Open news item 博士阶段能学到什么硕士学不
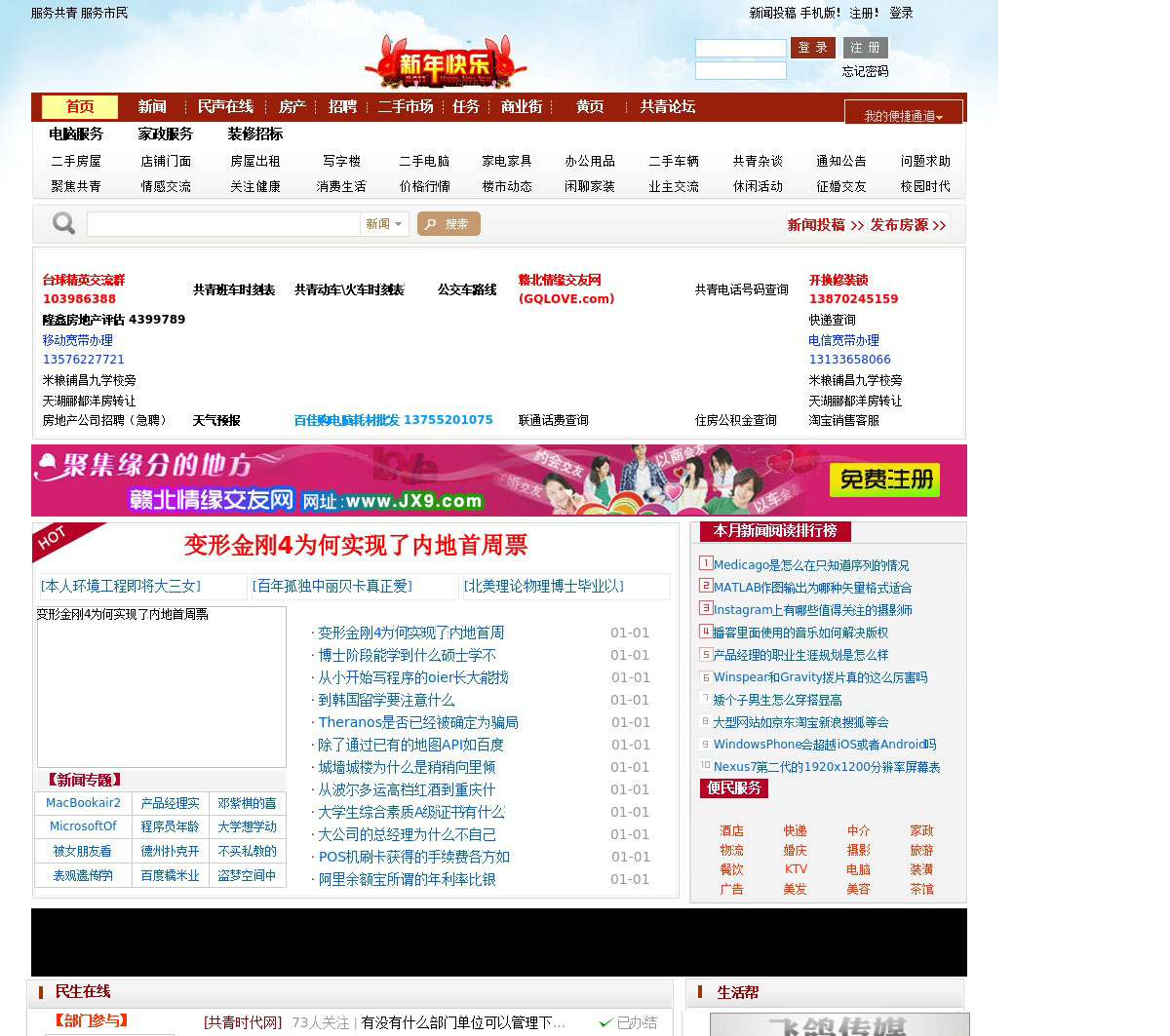This screenshot has width=1170, height=1036. tap(407, 655)
